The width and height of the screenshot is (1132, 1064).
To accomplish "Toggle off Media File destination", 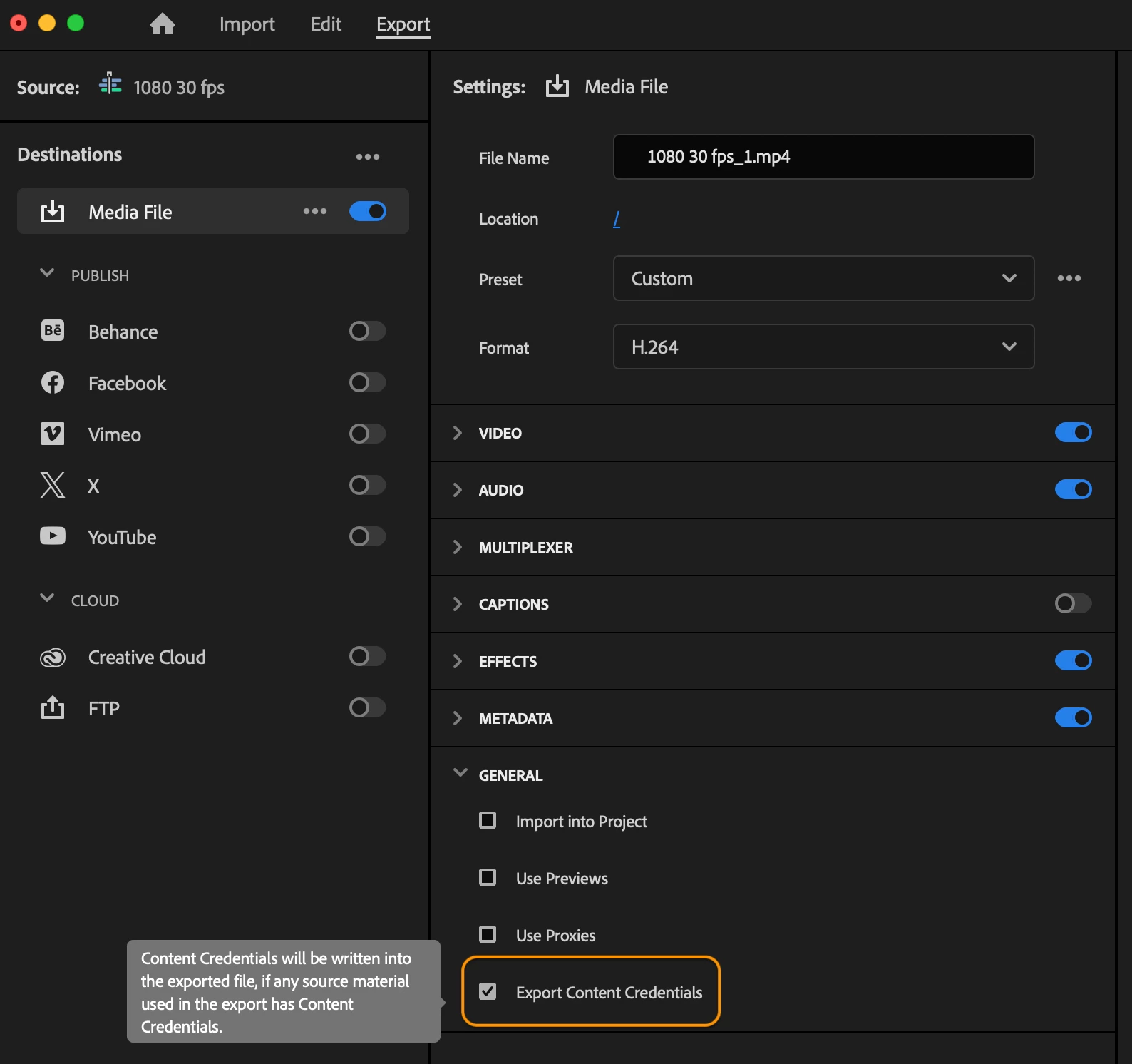I will coord(368,211).
